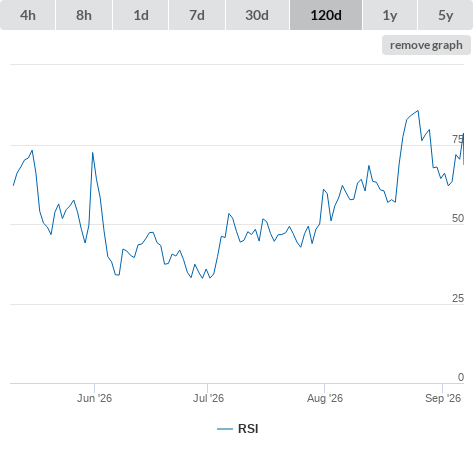The width and height of the screenshot is (474, 455).
Task: Switch chart to 1y range
Action: pos(390,15)
